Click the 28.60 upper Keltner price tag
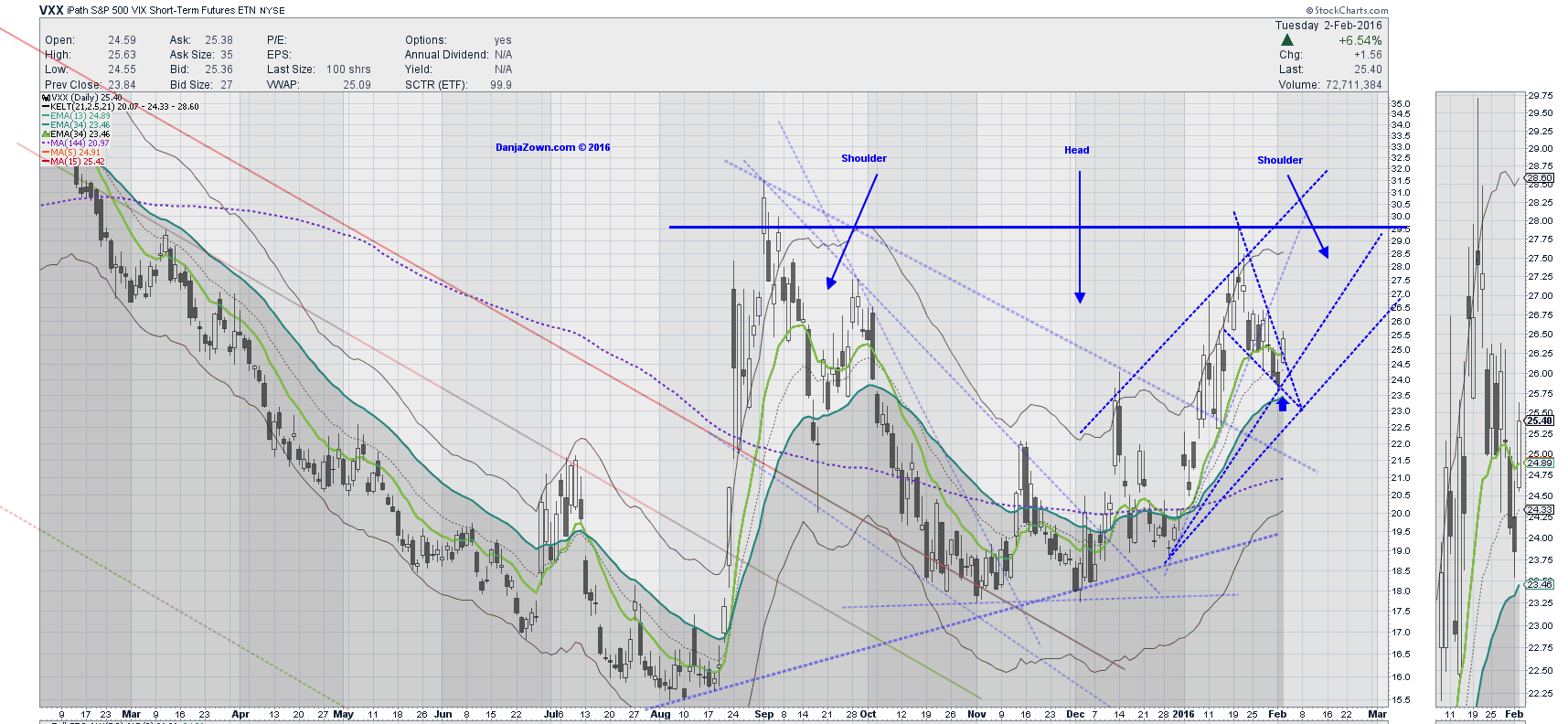1568x724 pixels. [x=1540, y=178]
